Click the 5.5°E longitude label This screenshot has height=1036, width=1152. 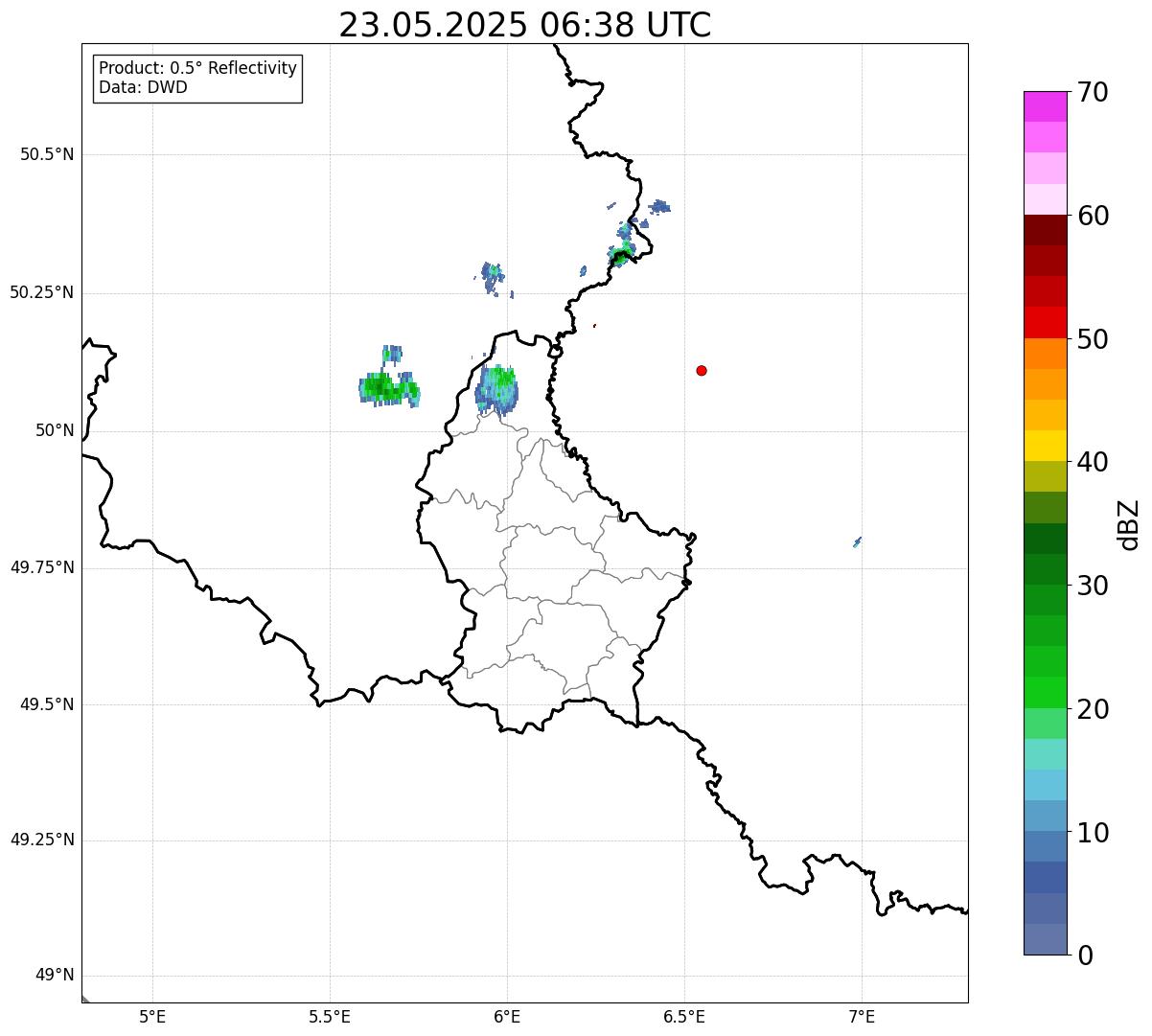tap(330, 1017)
